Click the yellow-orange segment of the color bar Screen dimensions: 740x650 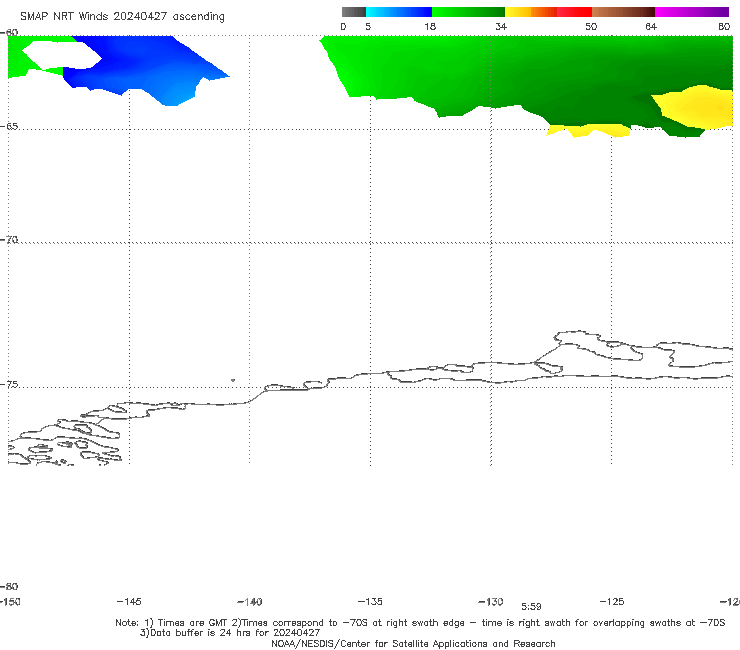tap(530, 12)
